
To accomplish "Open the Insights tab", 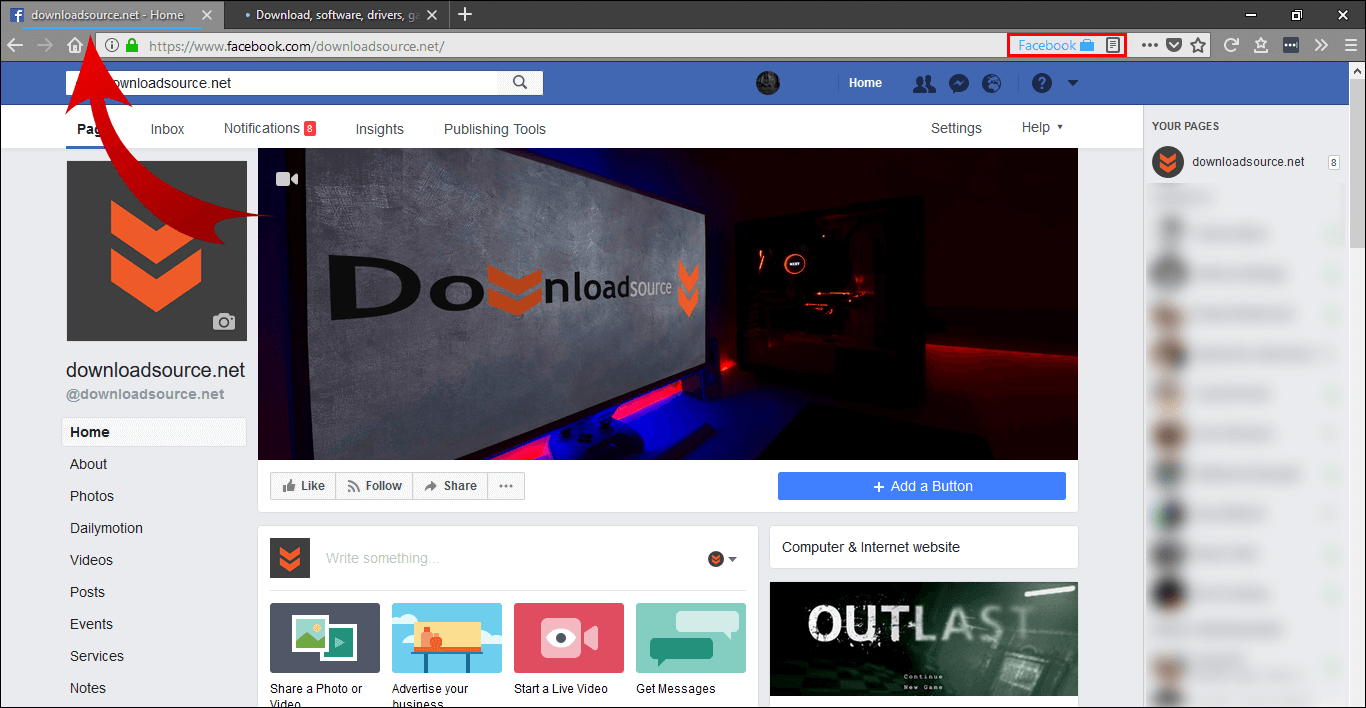I will pos(379,129).
